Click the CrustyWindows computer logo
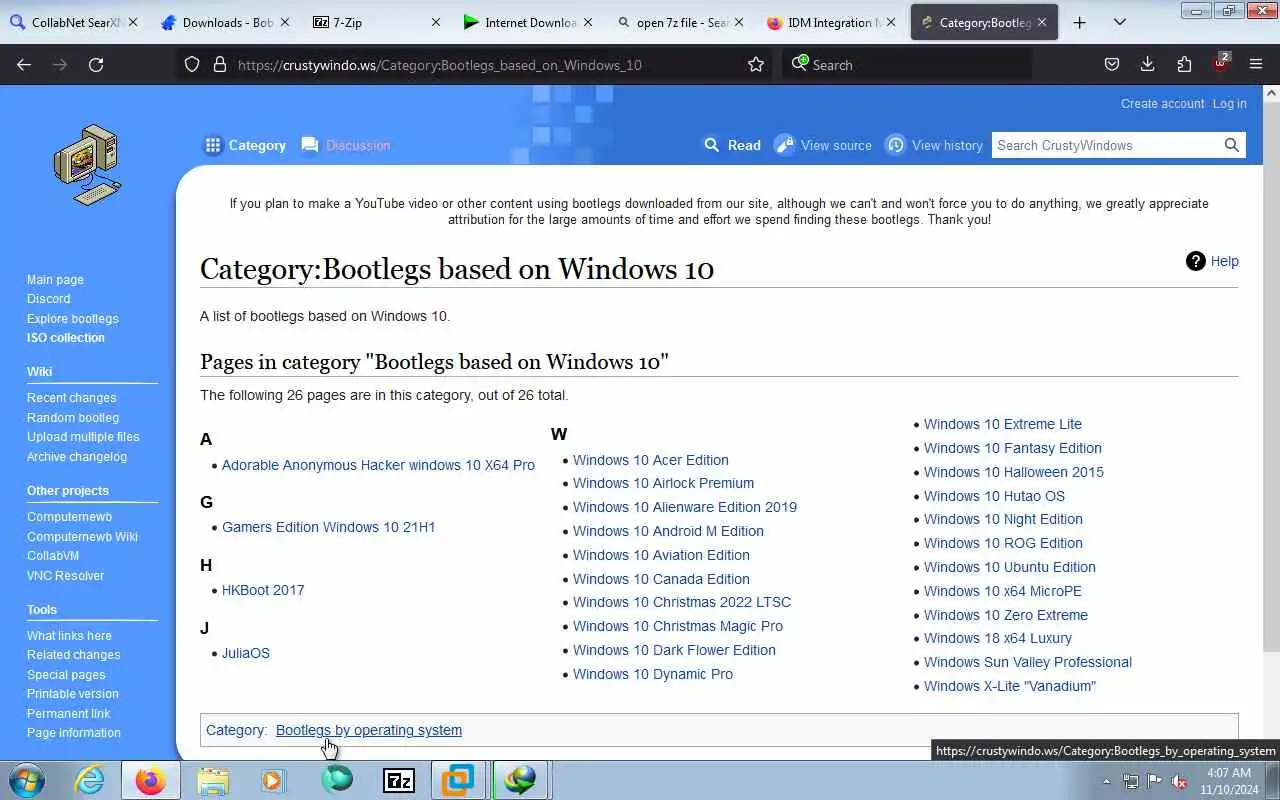The height and width of the screenshot is (800, 1280). pos(87,164)
